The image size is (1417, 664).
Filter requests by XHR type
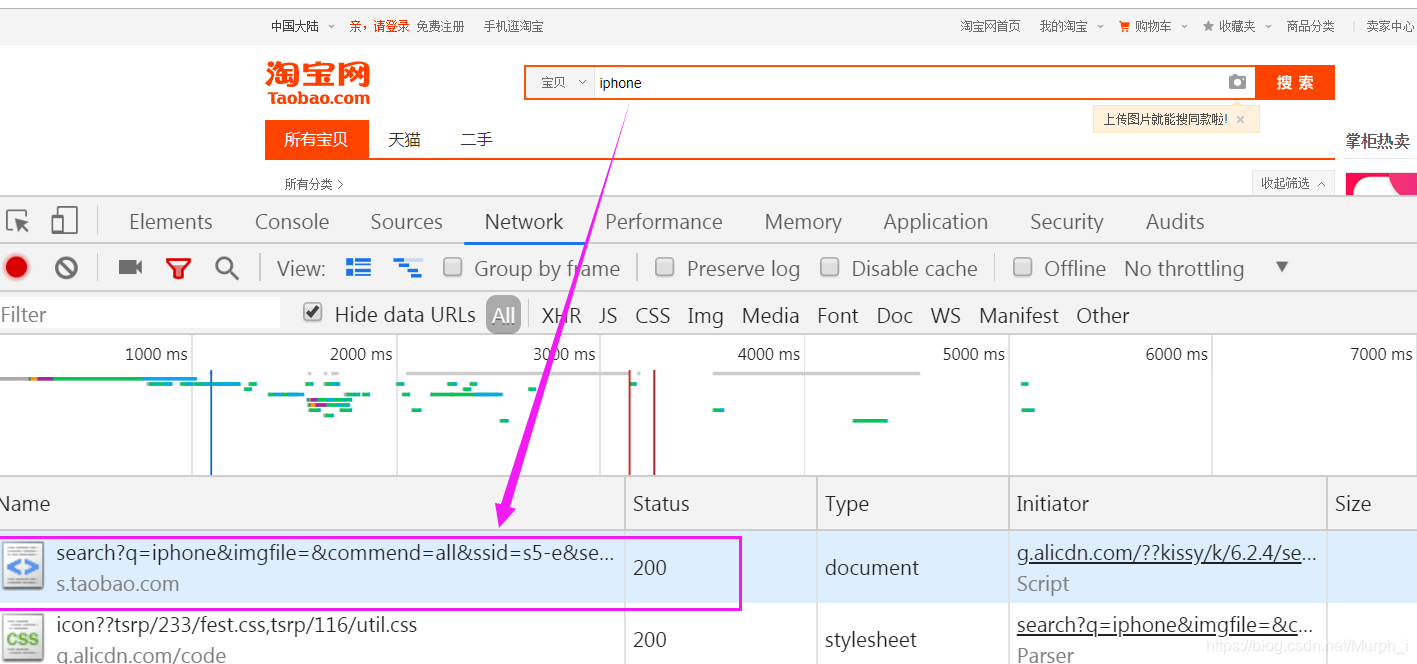pyautogui.click(x=561, y=315)
